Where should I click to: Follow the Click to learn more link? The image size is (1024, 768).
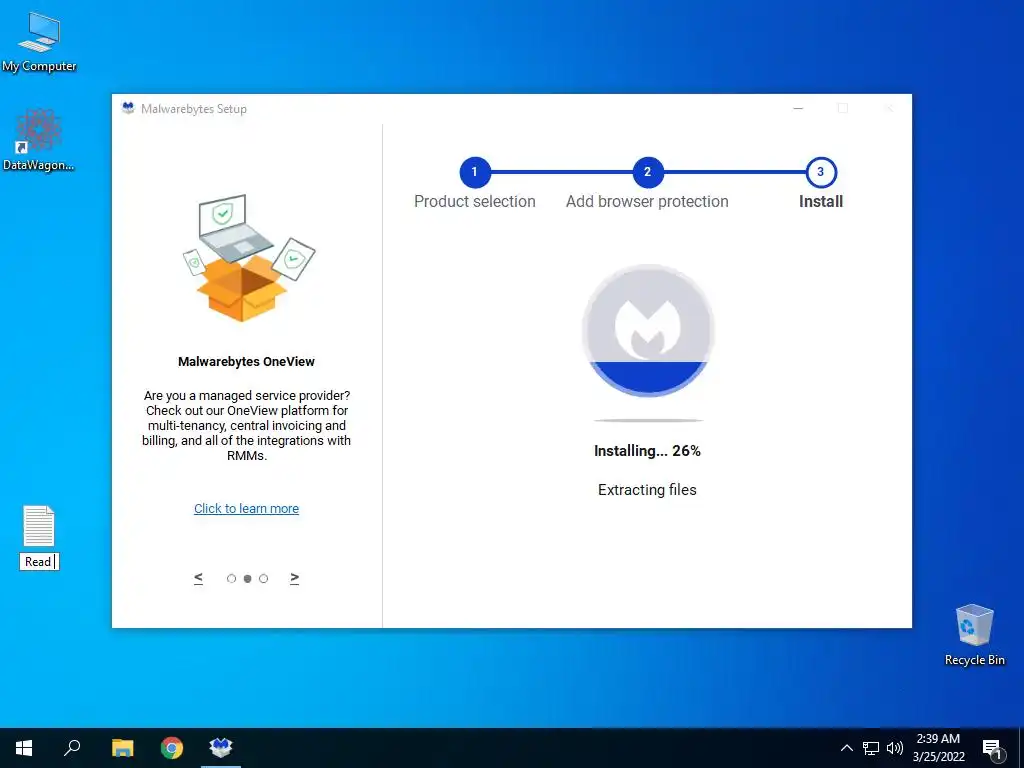pyautogui.click(x=246, y=509)
